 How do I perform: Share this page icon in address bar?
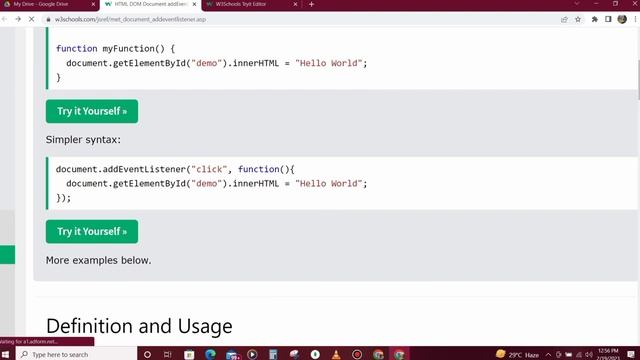564,19
